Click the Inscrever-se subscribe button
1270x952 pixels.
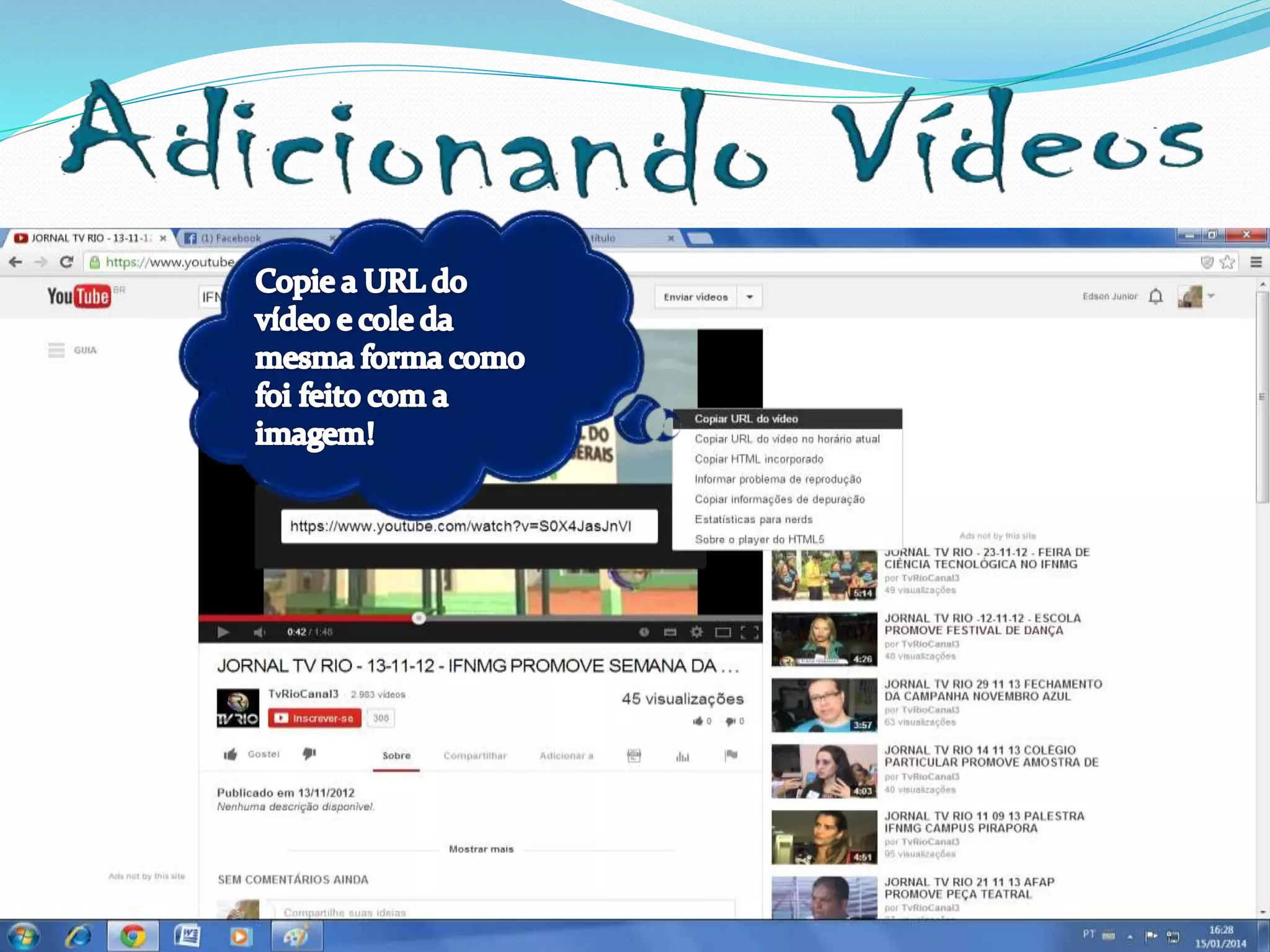tap(314, 718)
